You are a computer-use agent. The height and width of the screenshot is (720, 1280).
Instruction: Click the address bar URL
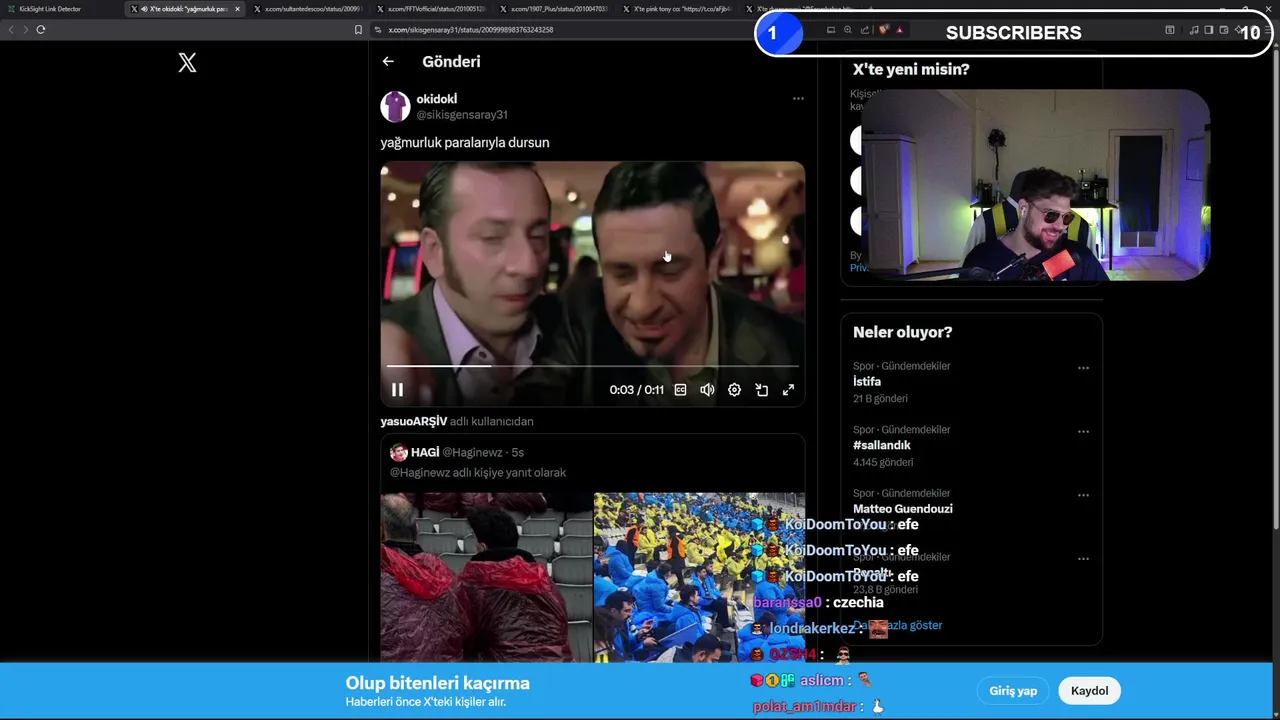click(470, 30)
